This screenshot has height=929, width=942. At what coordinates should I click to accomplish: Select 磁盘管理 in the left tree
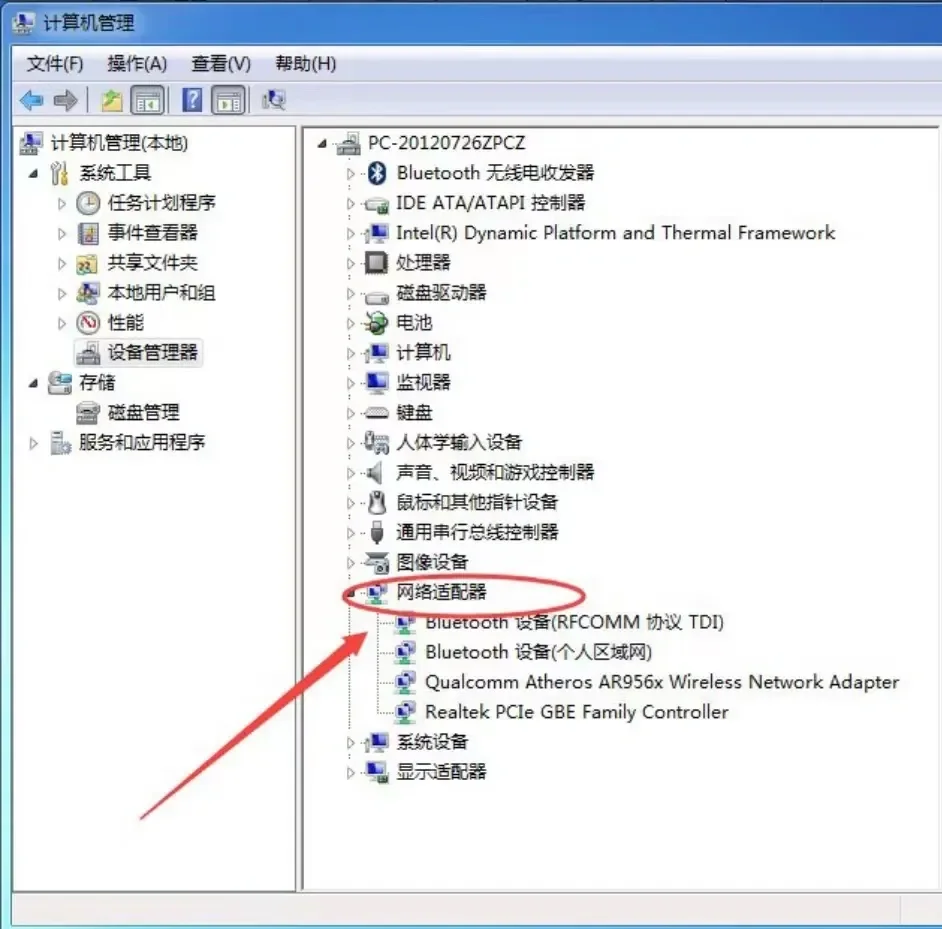[144, 413]
